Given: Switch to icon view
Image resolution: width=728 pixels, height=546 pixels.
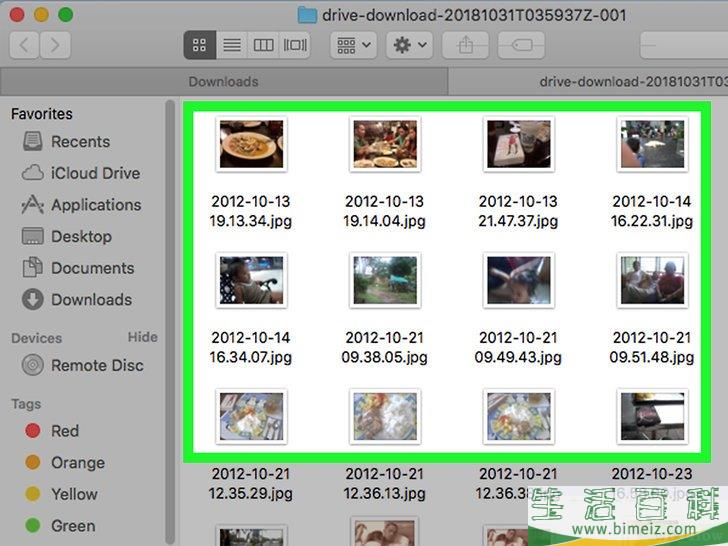Looking at the screenshot, I should [200, 45].
